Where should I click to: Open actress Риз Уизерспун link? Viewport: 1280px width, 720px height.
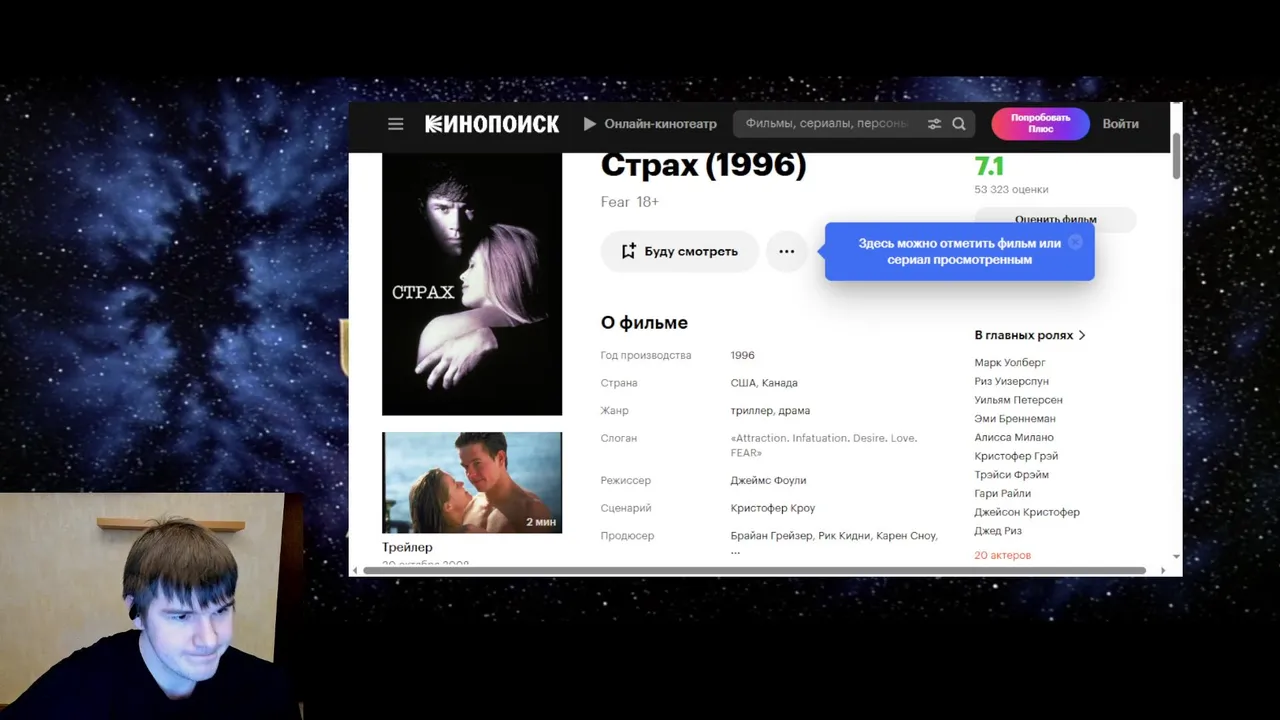(1012, 381)
